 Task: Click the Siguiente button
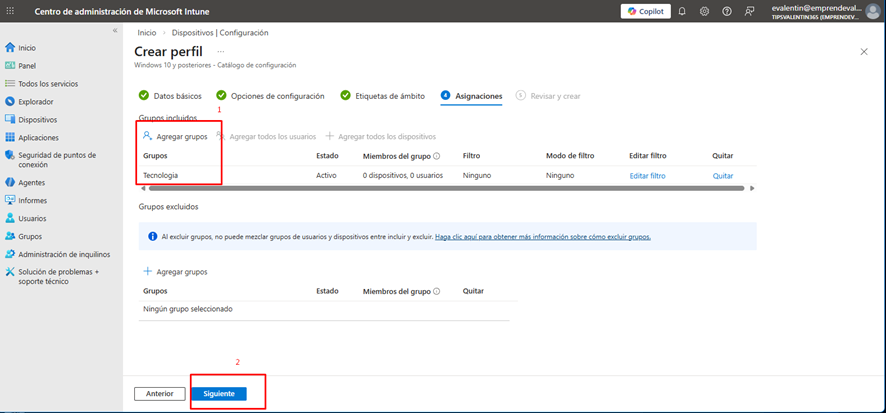218,394
